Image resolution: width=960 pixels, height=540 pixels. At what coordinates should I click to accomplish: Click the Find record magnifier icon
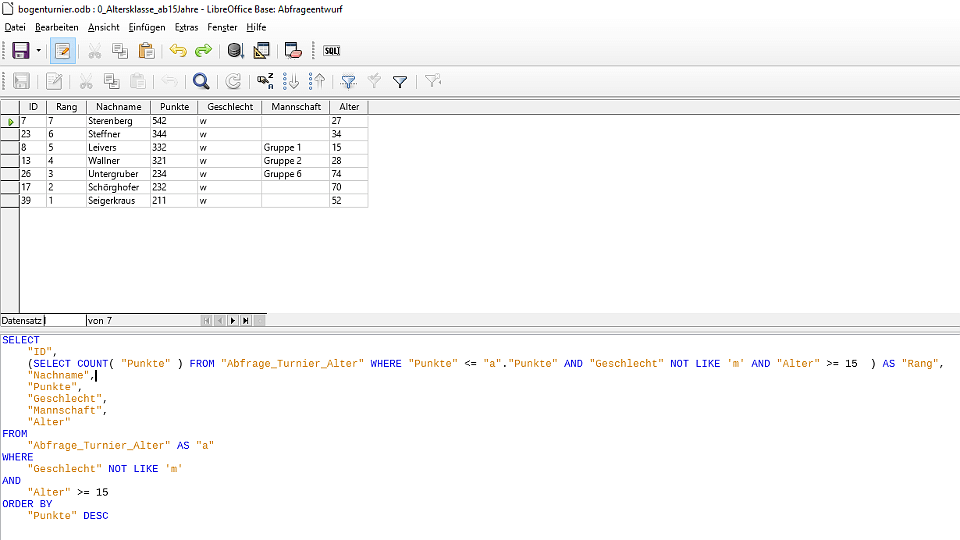click(x=201, y=82)
